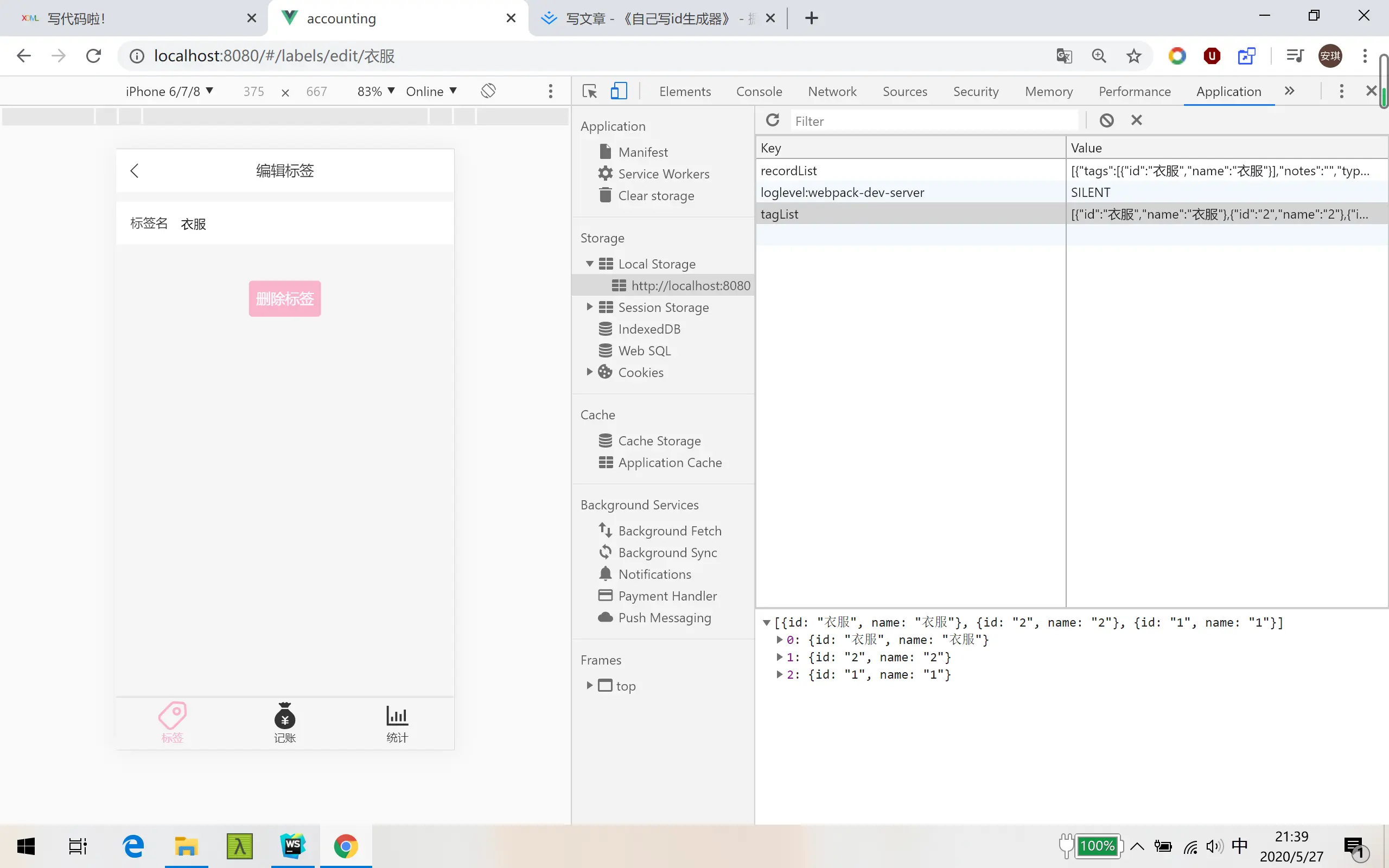The height and width of the screenshot is (868, 1389).
Task: Bookmark this page with the star
Action: point(1133,56)
